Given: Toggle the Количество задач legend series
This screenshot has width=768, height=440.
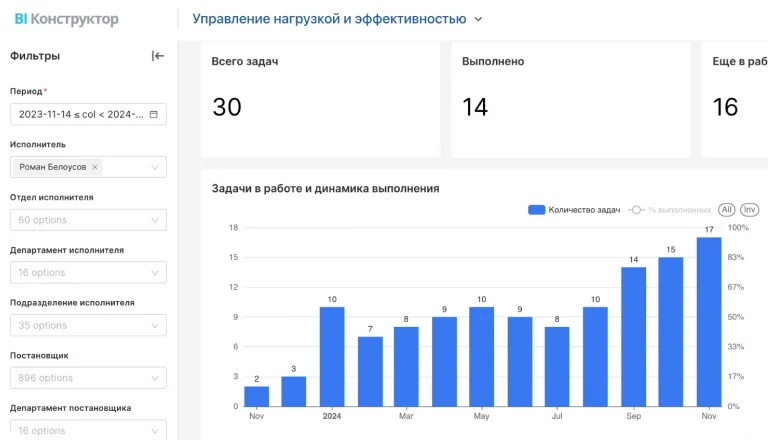Looking at the screenshot, I should click(x=574, y=210).
